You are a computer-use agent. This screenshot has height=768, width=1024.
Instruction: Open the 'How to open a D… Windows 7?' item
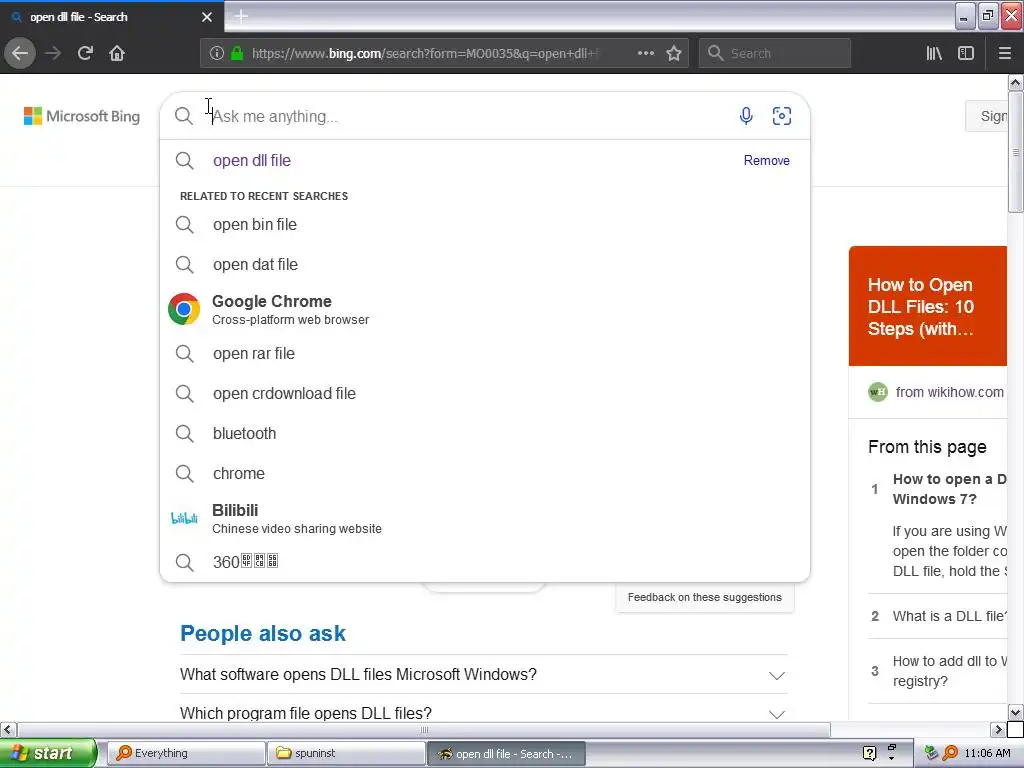tap(950, 489)
